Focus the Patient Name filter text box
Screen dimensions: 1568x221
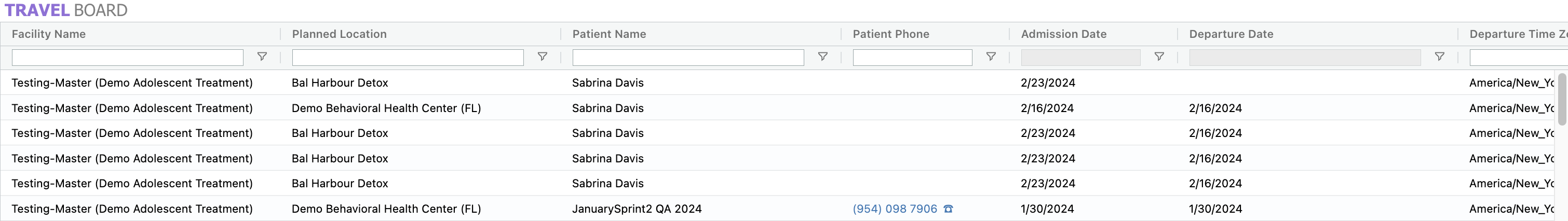tap(688, 57)
